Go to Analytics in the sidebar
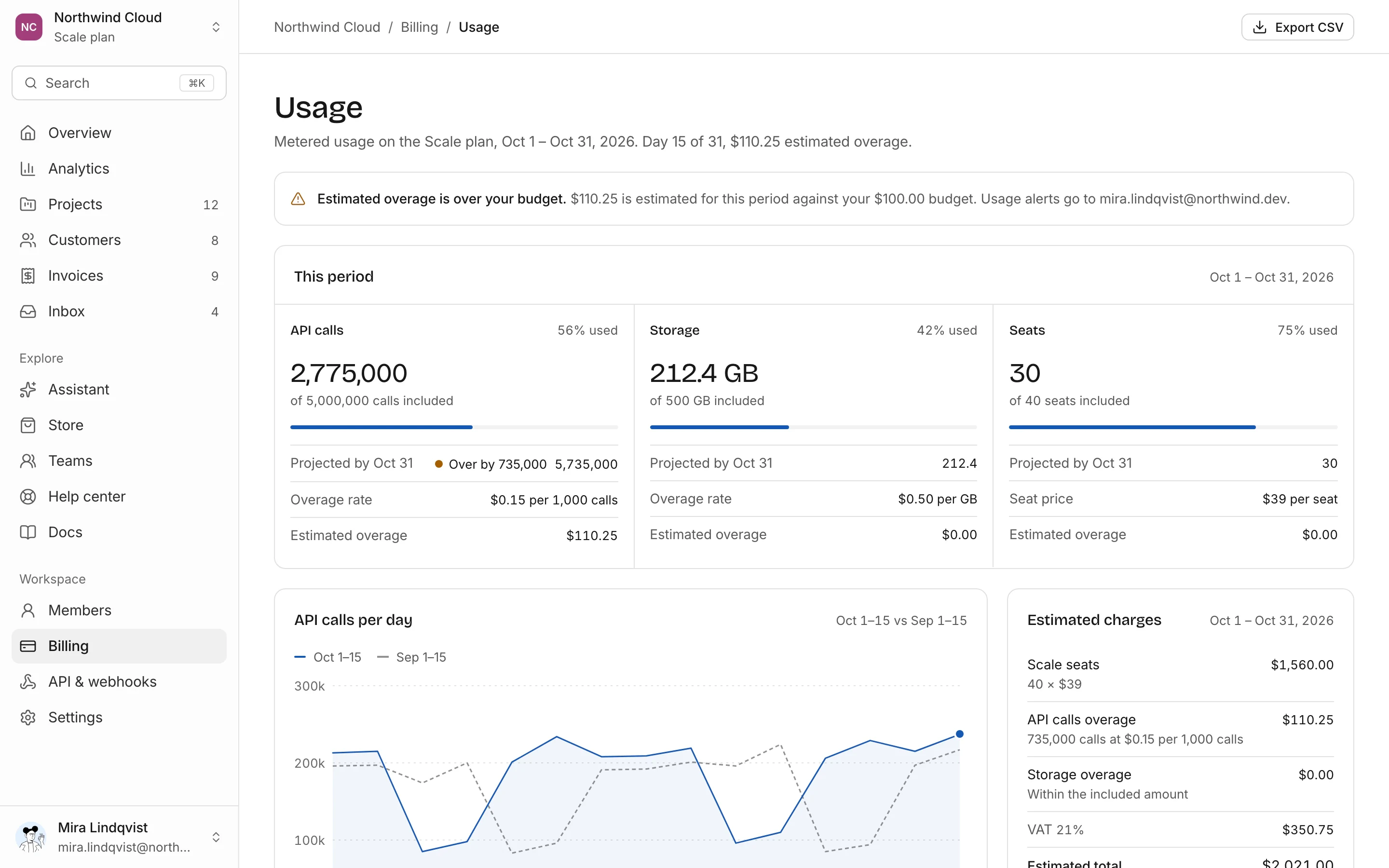The image size is (1389, 868). (119, 168)
